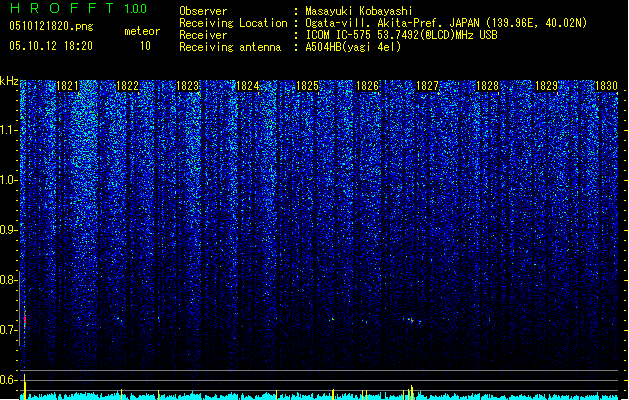Click the 1830 time marker

tap(607, 86)
